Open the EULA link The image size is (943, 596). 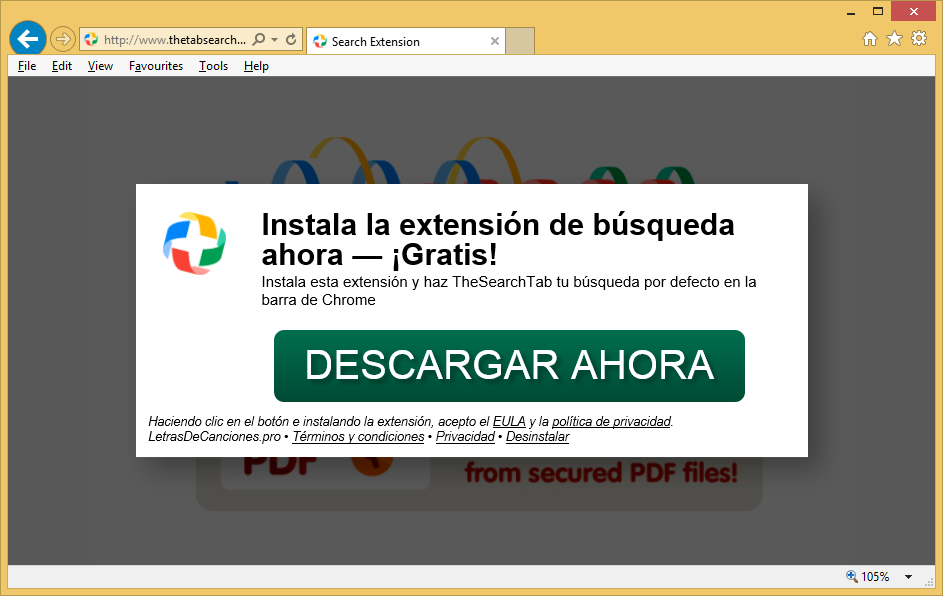[509, 422]
